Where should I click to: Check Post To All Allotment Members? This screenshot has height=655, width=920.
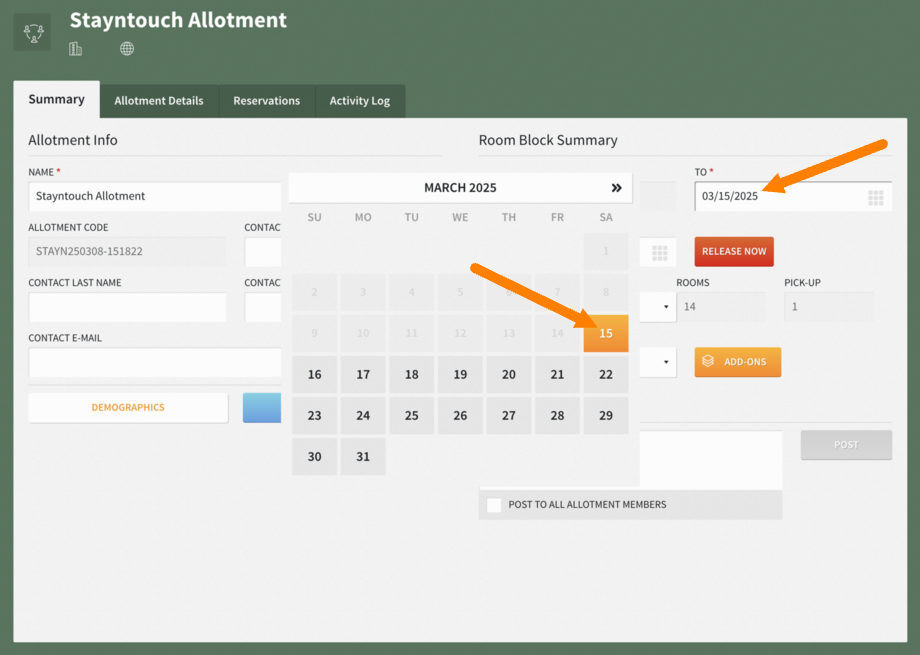coord(494,505)
